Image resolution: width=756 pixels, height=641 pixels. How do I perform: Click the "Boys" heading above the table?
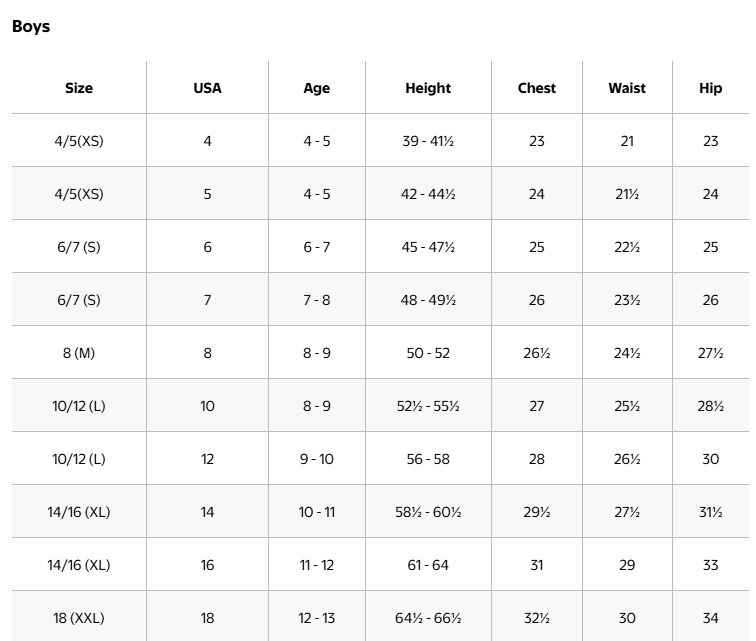tap(31, 27)
